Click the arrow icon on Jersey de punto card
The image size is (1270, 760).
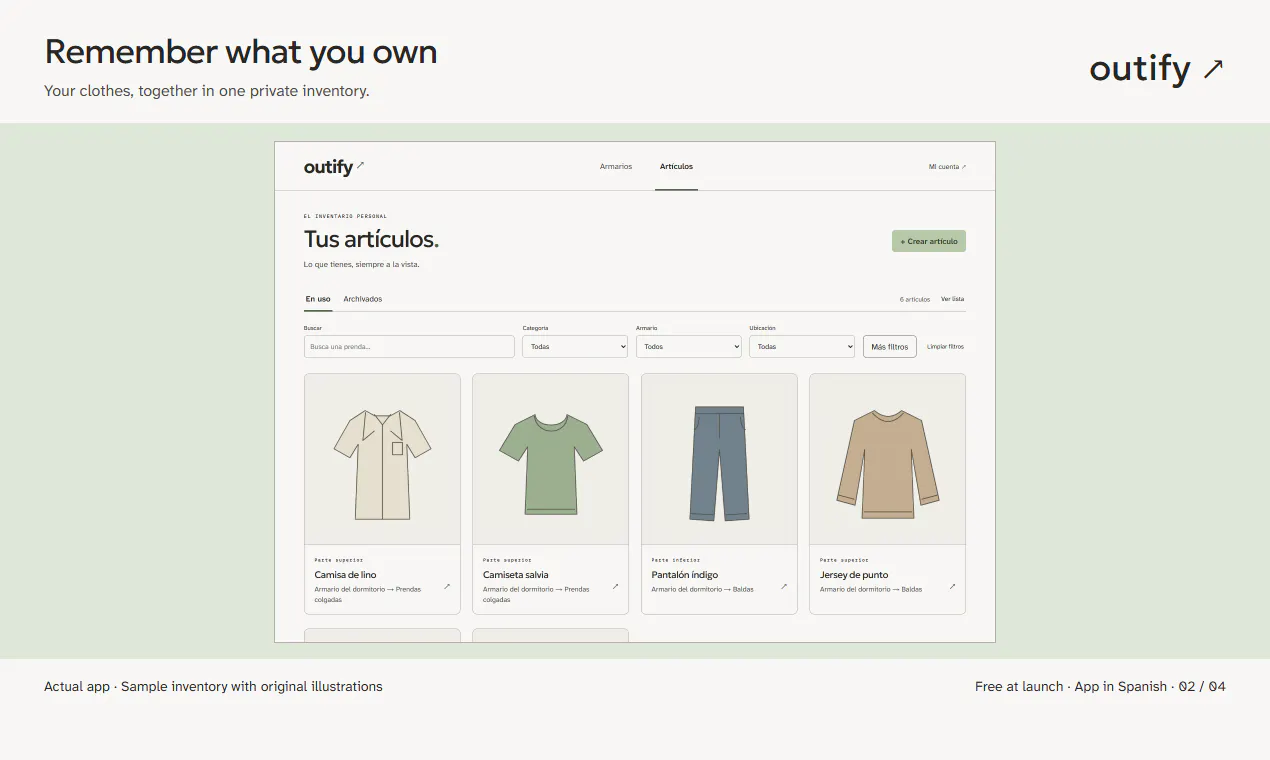(952, 587)
